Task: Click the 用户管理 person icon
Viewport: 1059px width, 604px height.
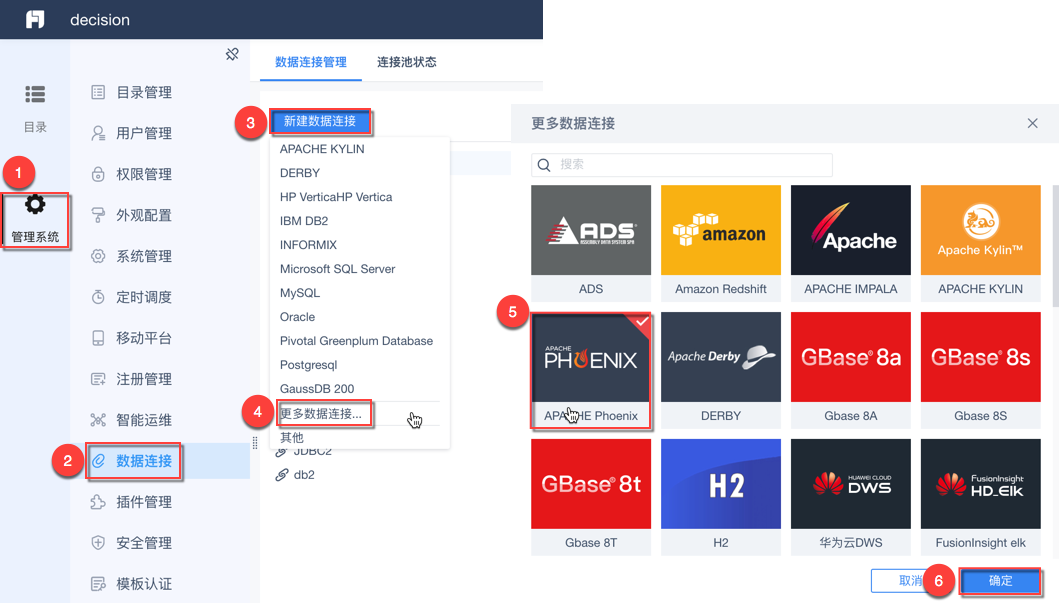Action: click(x=98, y=133)
